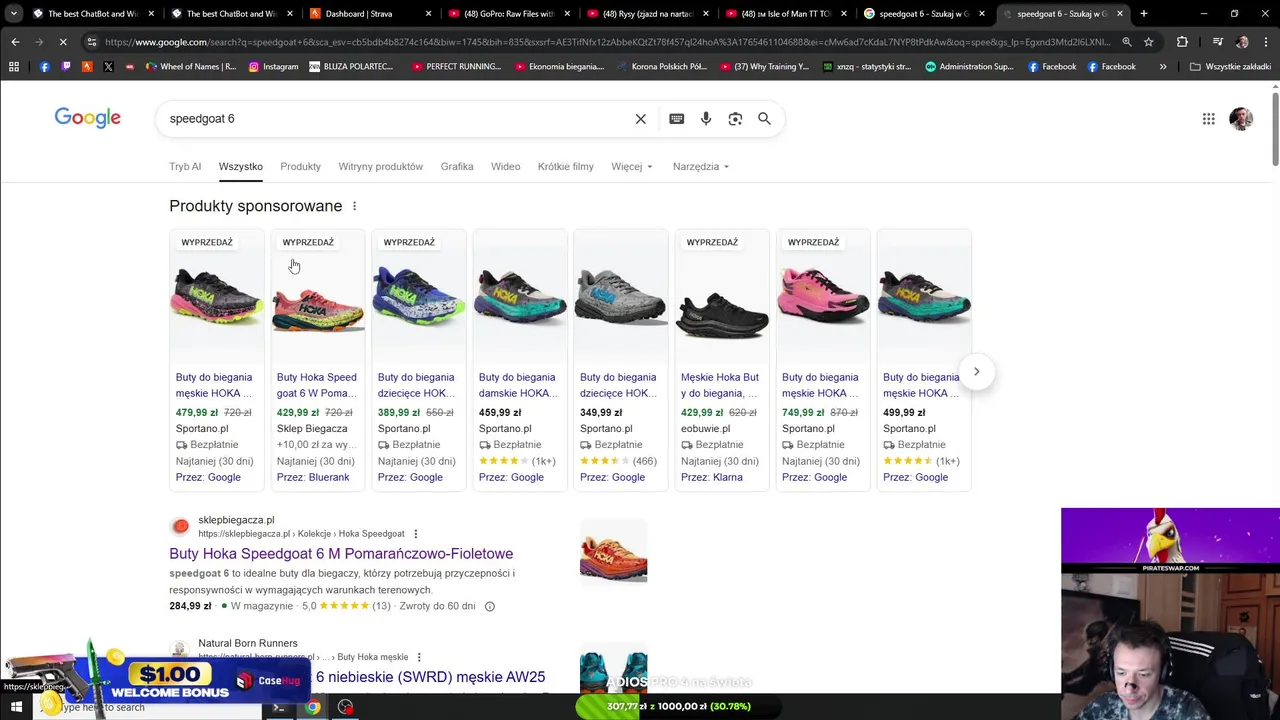This screenshot has height=720, width=1280.
Task: Open the tab search dropdown at top left
Action: click(x=13, y=14)
